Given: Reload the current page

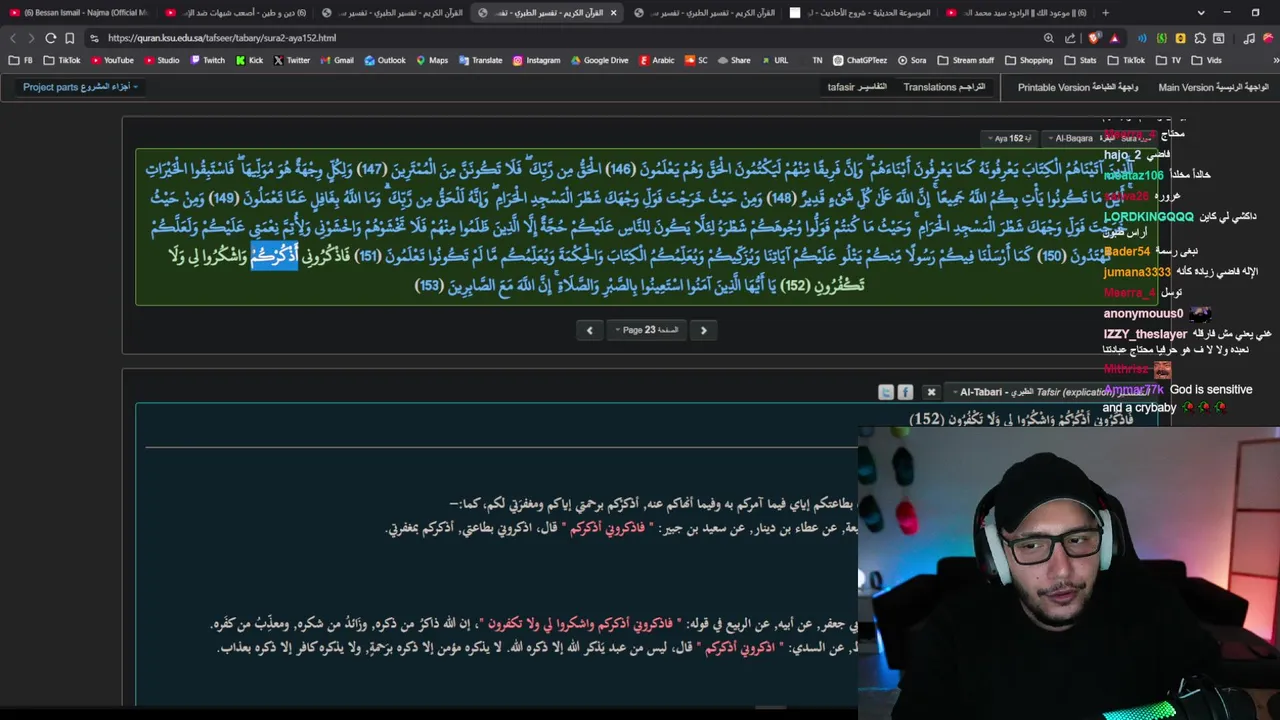Looking at the screenshot, I should (50, 38).
